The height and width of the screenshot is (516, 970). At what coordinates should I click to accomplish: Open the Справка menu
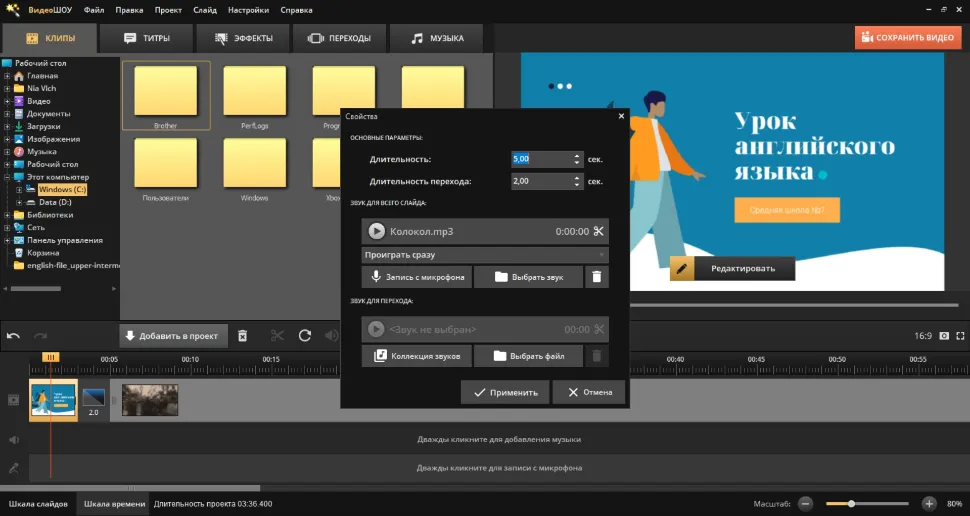pos(296,10)
